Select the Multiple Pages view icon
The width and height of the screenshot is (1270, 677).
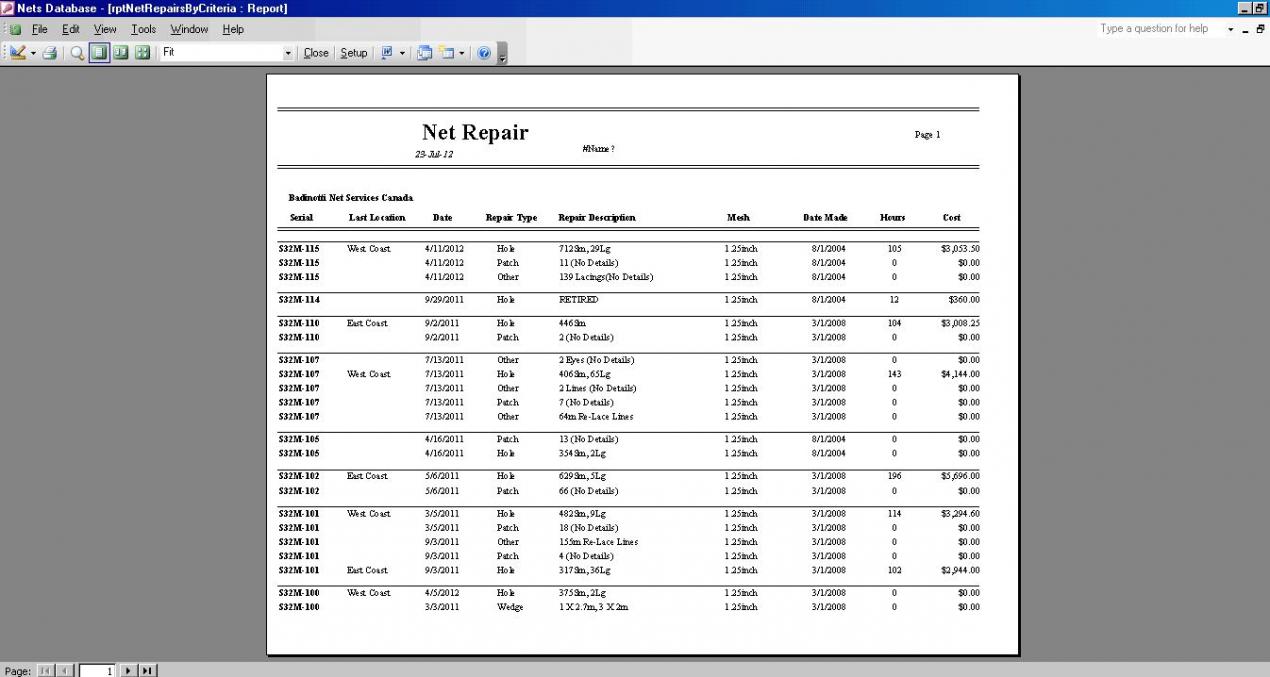pyautogui.click(x=143, y=53)
